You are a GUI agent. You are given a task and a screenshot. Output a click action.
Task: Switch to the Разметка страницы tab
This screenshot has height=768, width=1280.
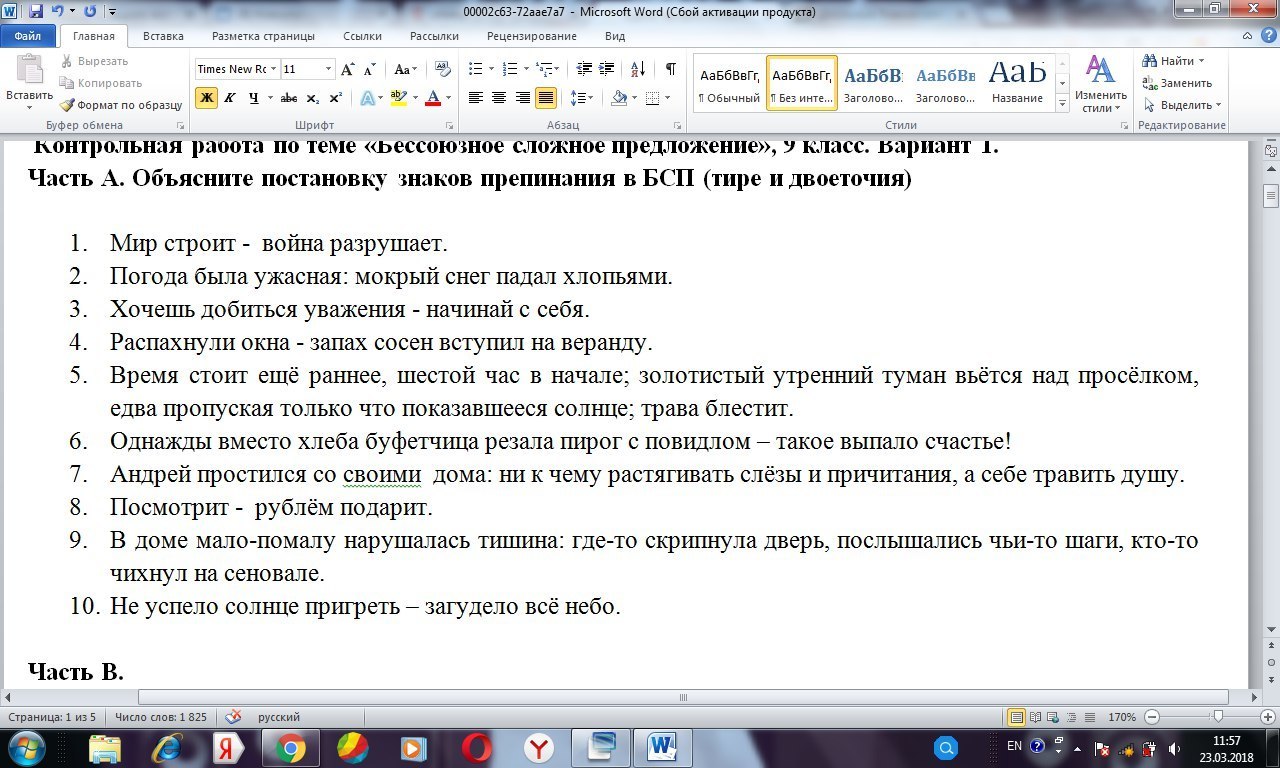pos(263,36)
